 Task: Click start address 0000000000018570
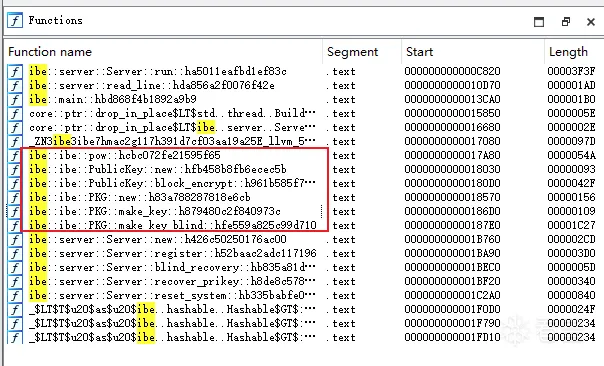tap(452, 198)
